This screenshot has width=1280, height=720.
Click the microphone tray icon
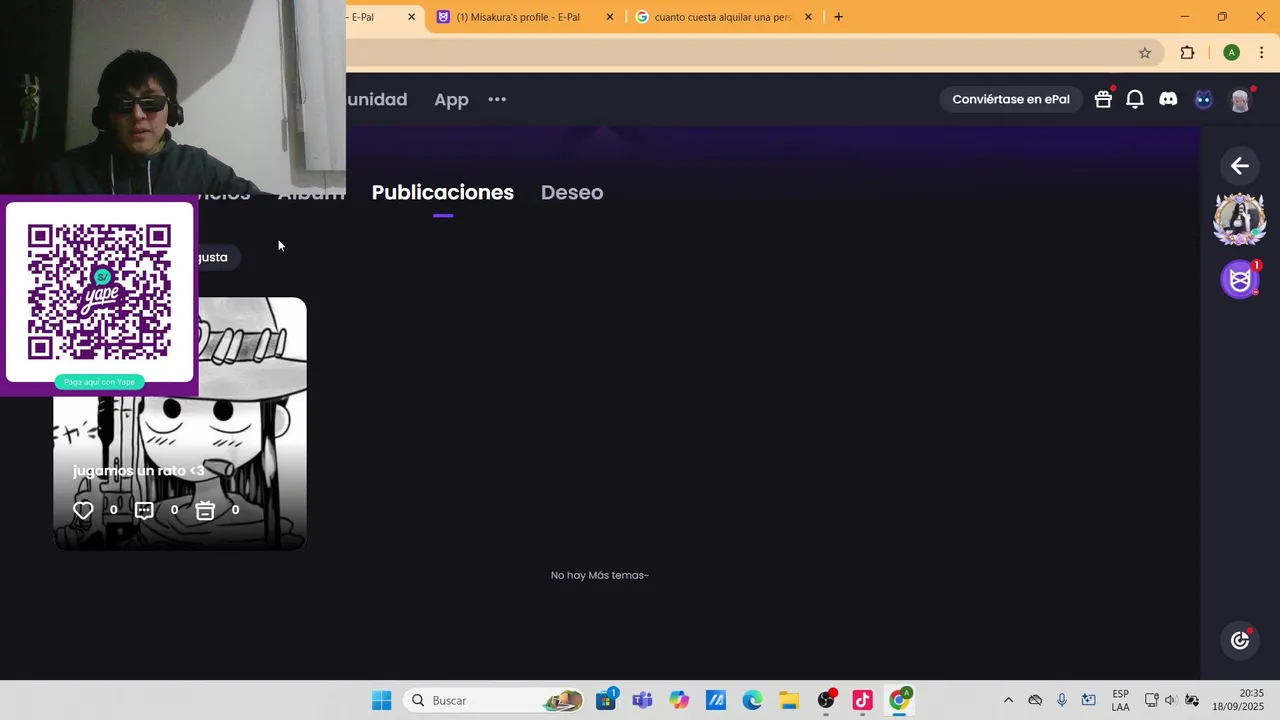point(1062,700)
